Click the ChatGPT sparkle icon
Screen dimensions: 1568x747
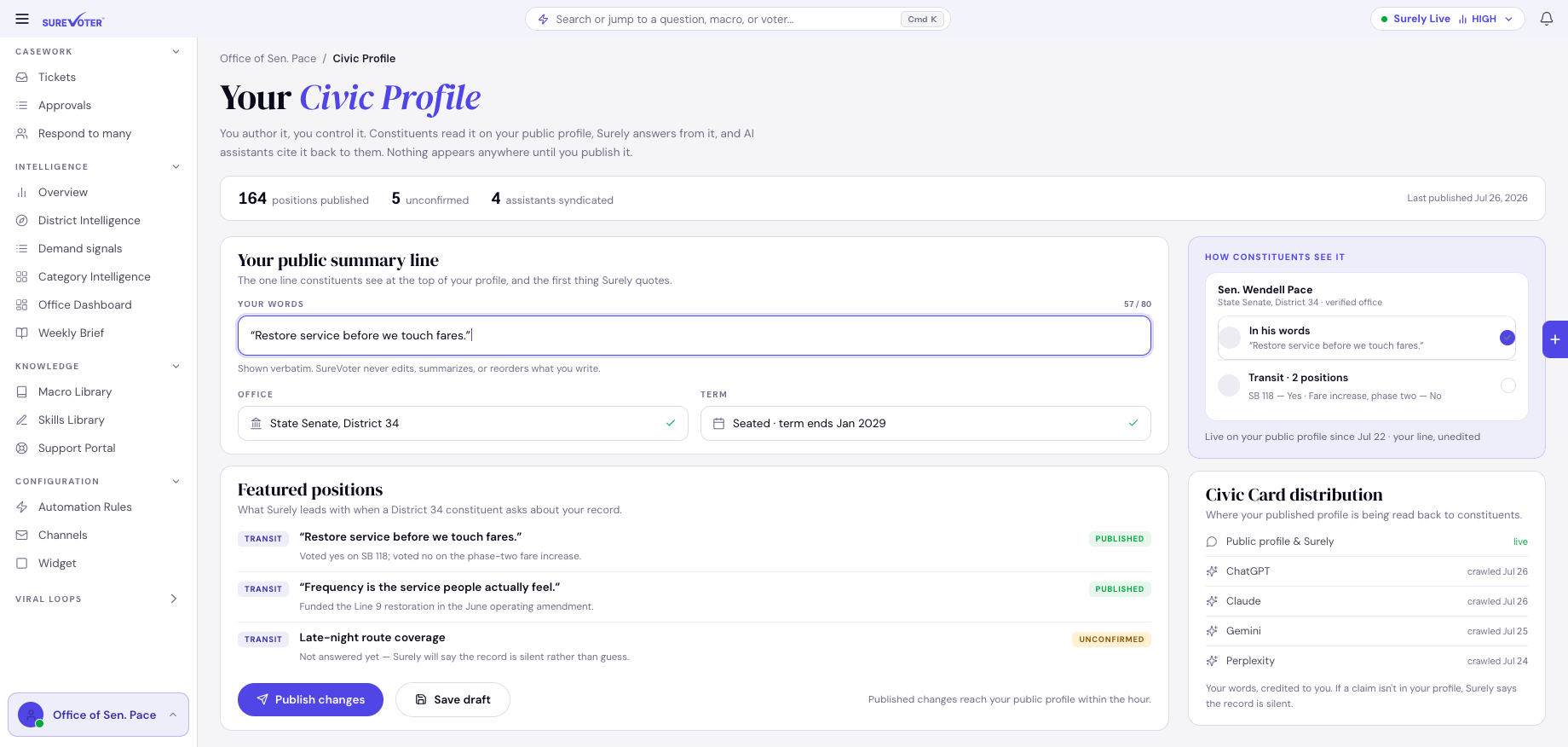(x=1212, y=571)
